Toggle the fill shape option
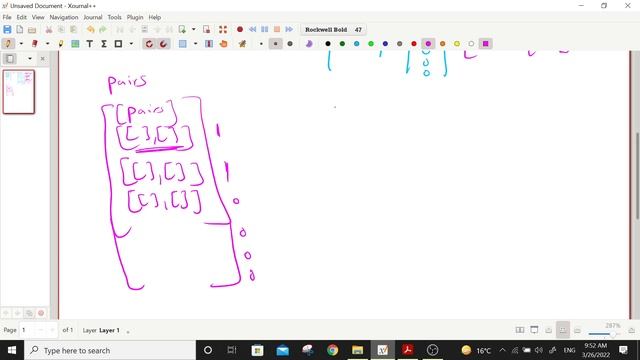This screenshot has width=640, height=360. tap(309, 44)
